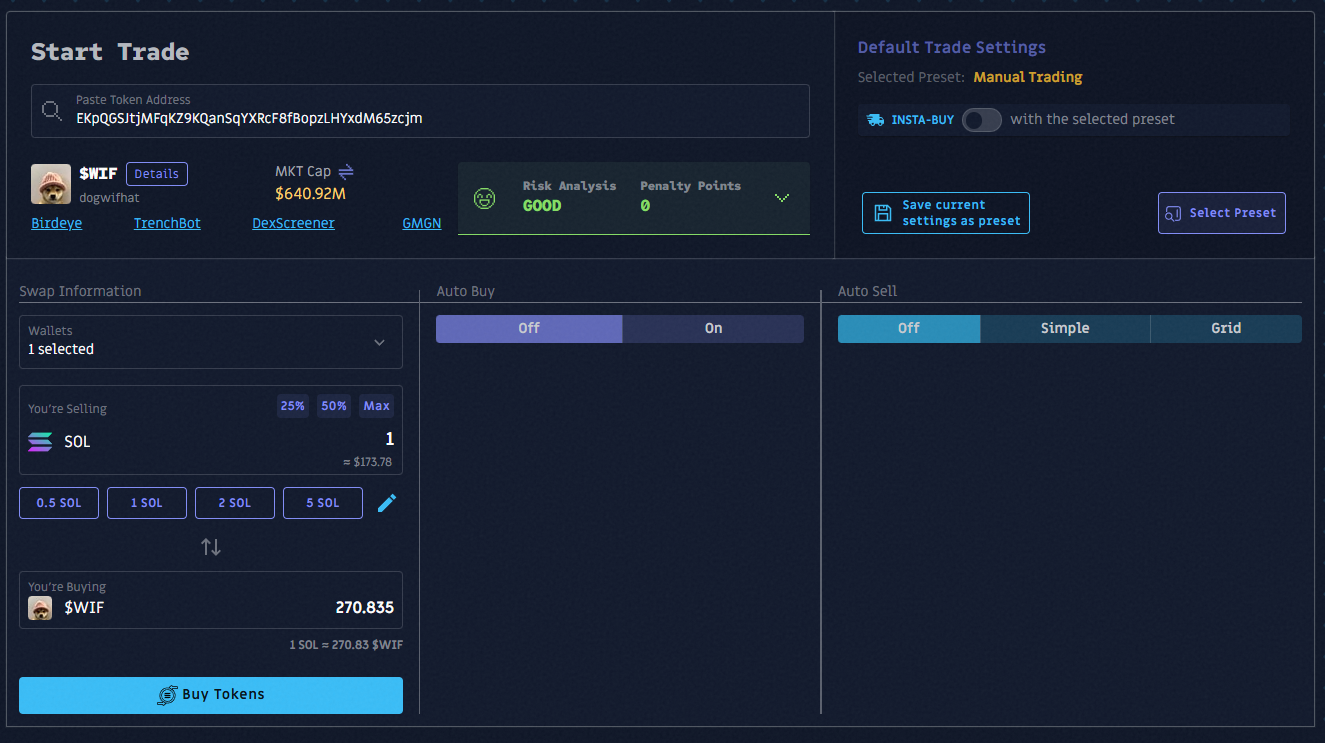Open the DexScreener link
This screenshot has height=743, width=1325.
point(293,224)
